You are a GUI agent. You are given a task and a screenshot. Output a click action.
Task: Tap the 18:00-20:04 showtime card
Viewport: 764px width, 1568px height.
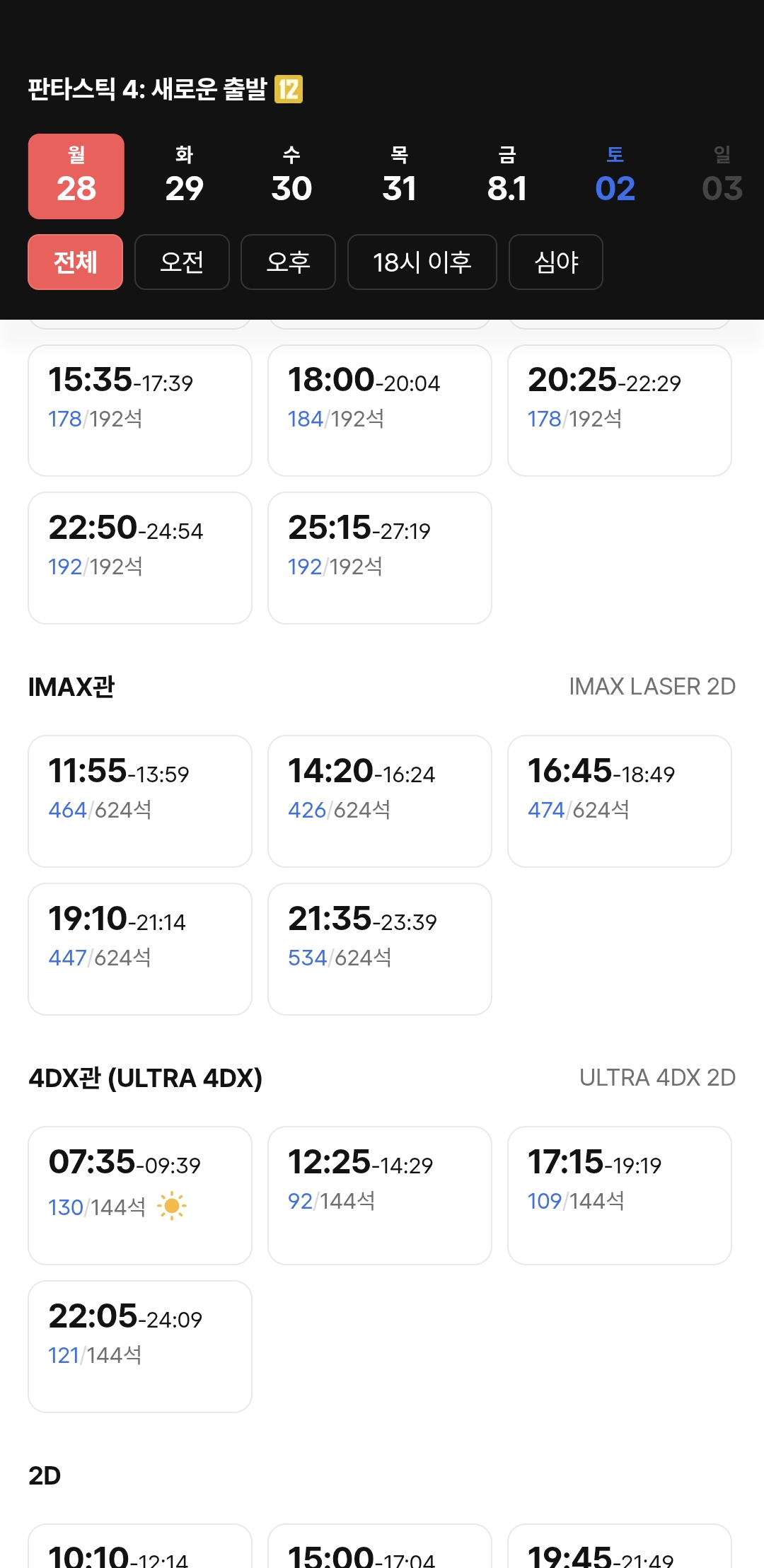click(x=380, y=410)
